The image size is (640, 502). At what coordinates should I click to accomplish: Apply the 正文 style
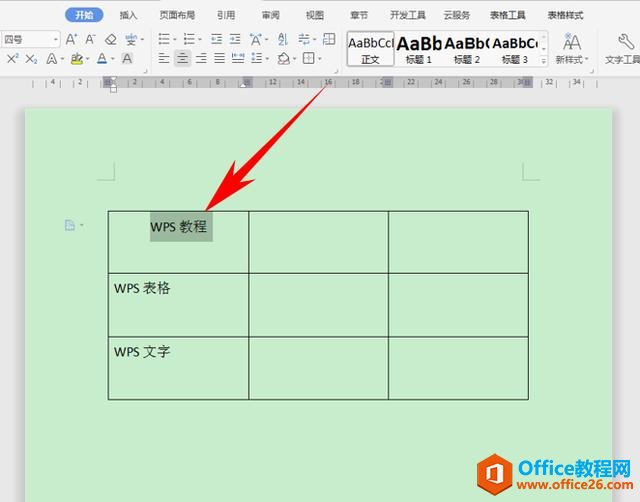click(x=371, y=49)
